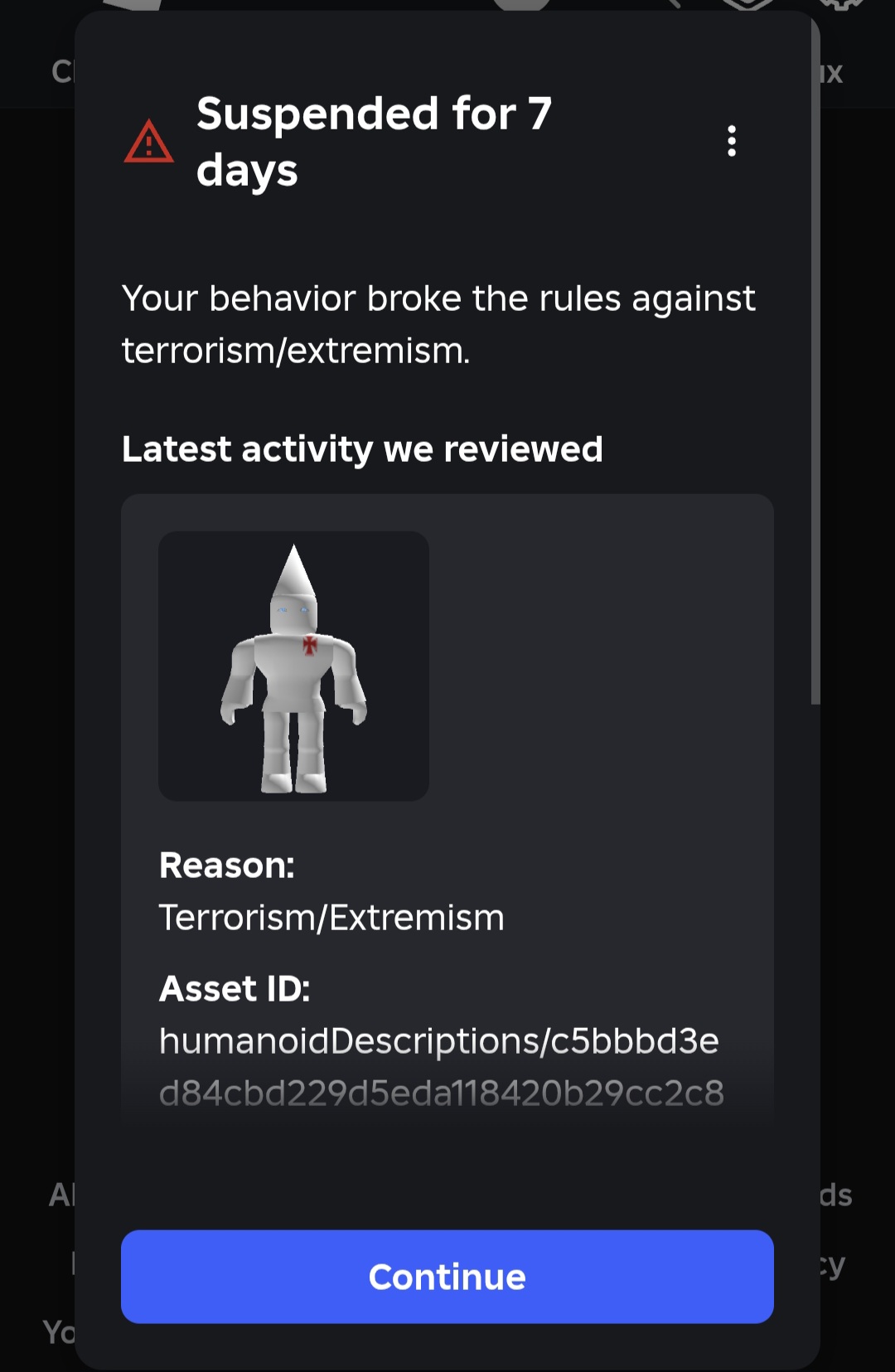Click the partially hidden shield icon at top
This screenshot has height=1372, width=895.
(x=747, y=5)
